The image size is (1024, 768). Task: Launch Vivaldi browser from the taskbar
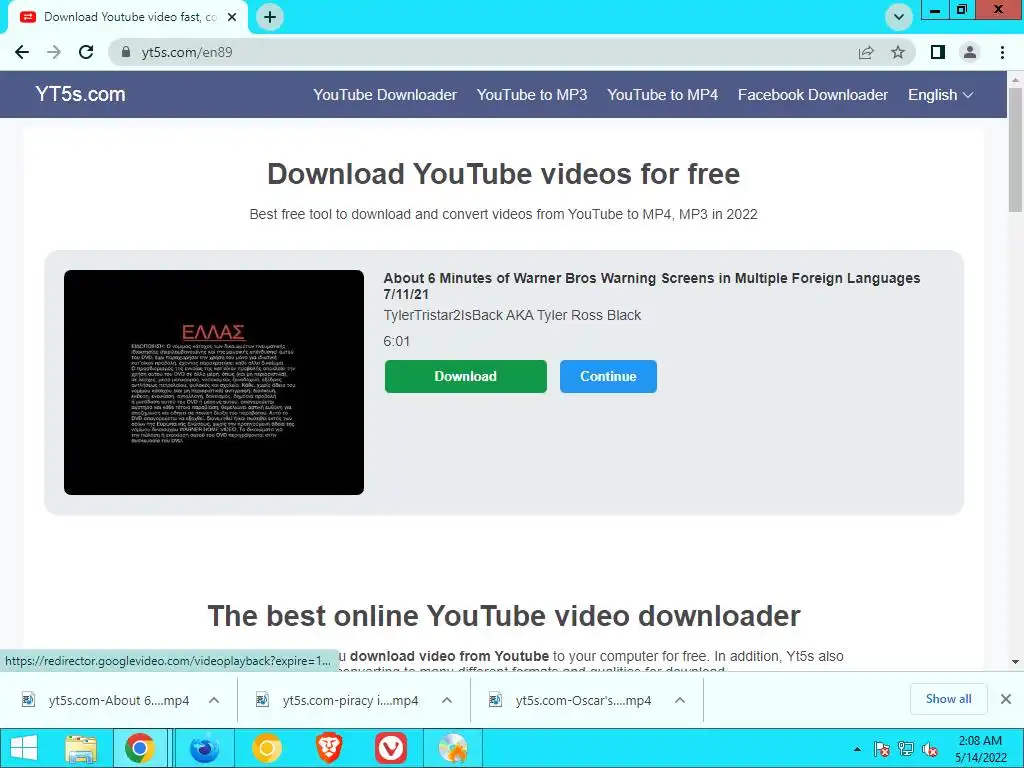[x=391, y=748]
